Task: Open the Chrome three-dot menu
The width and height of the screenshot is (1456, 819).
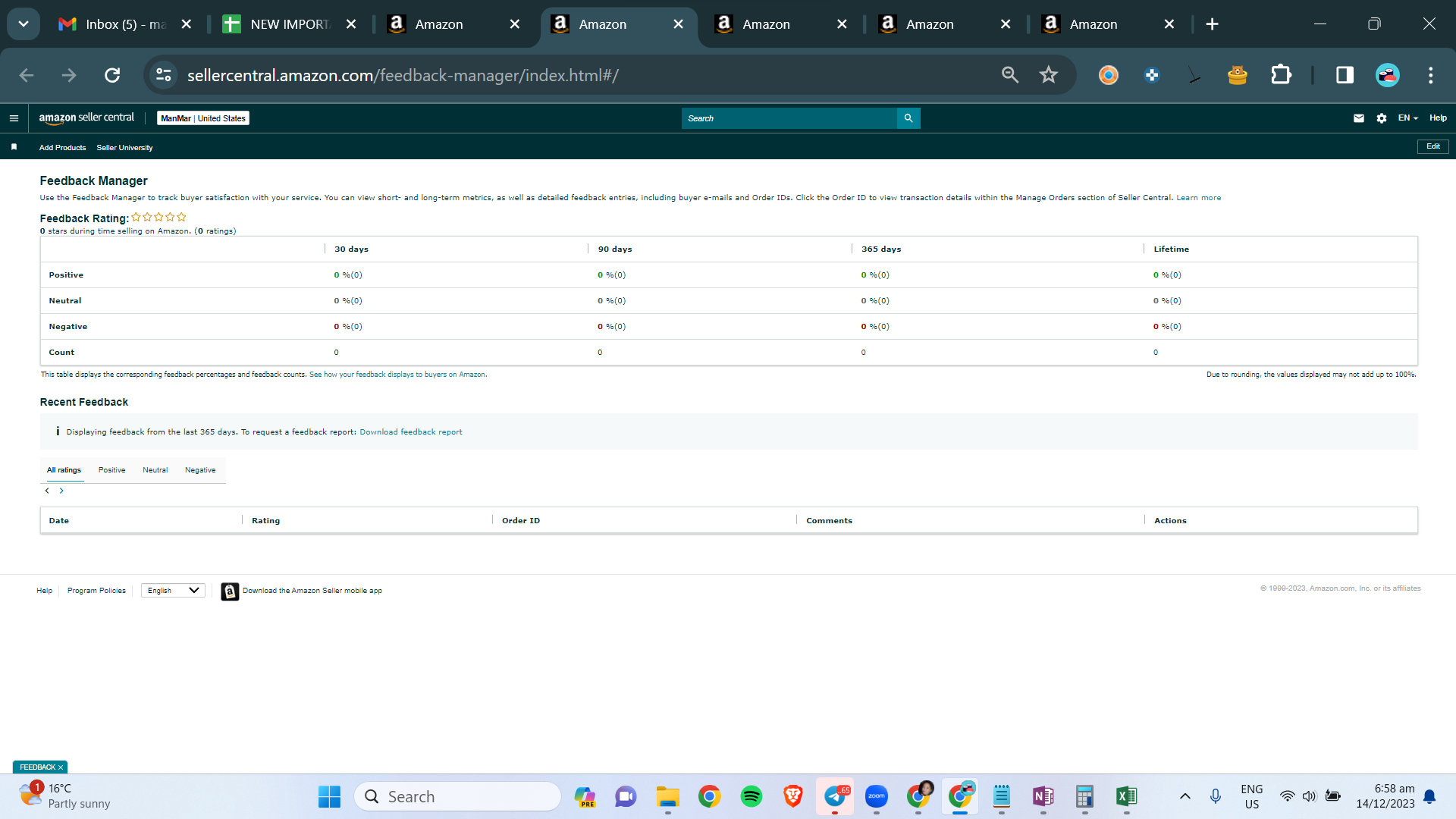Action: [1431, 75]
